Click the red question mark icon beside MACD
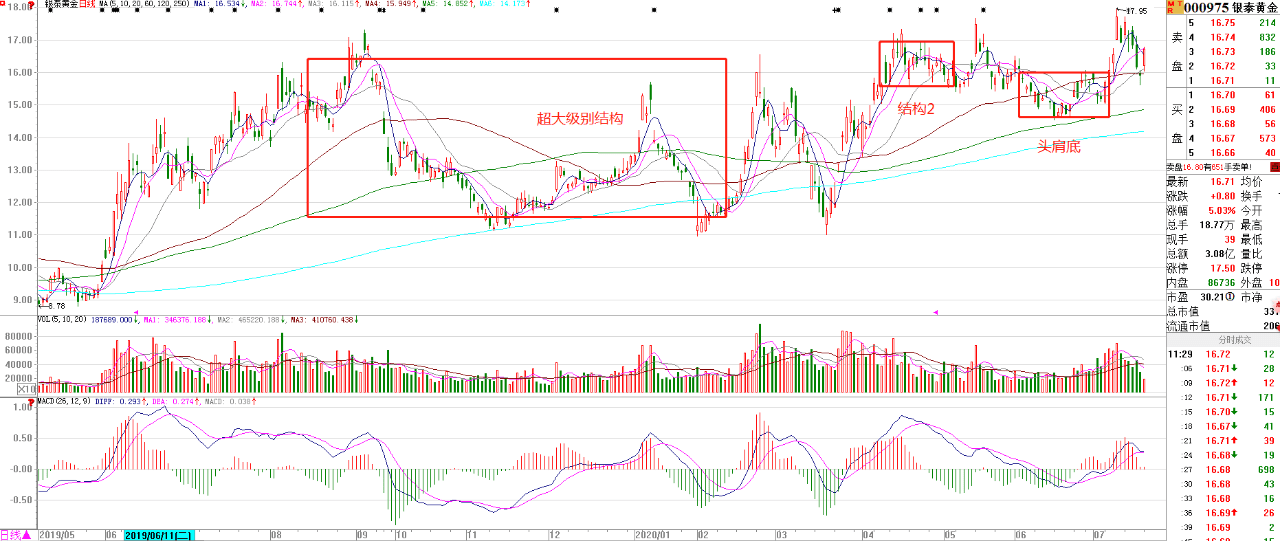This screenshot has height=541, width=1280. pyautogui.click(x=30, y=404)
